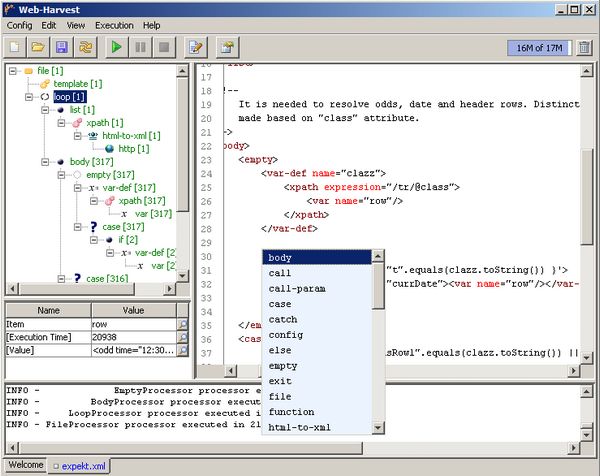Choose 'catch' from autocomplete list
The image size is (600, 476).
(317, 320)
